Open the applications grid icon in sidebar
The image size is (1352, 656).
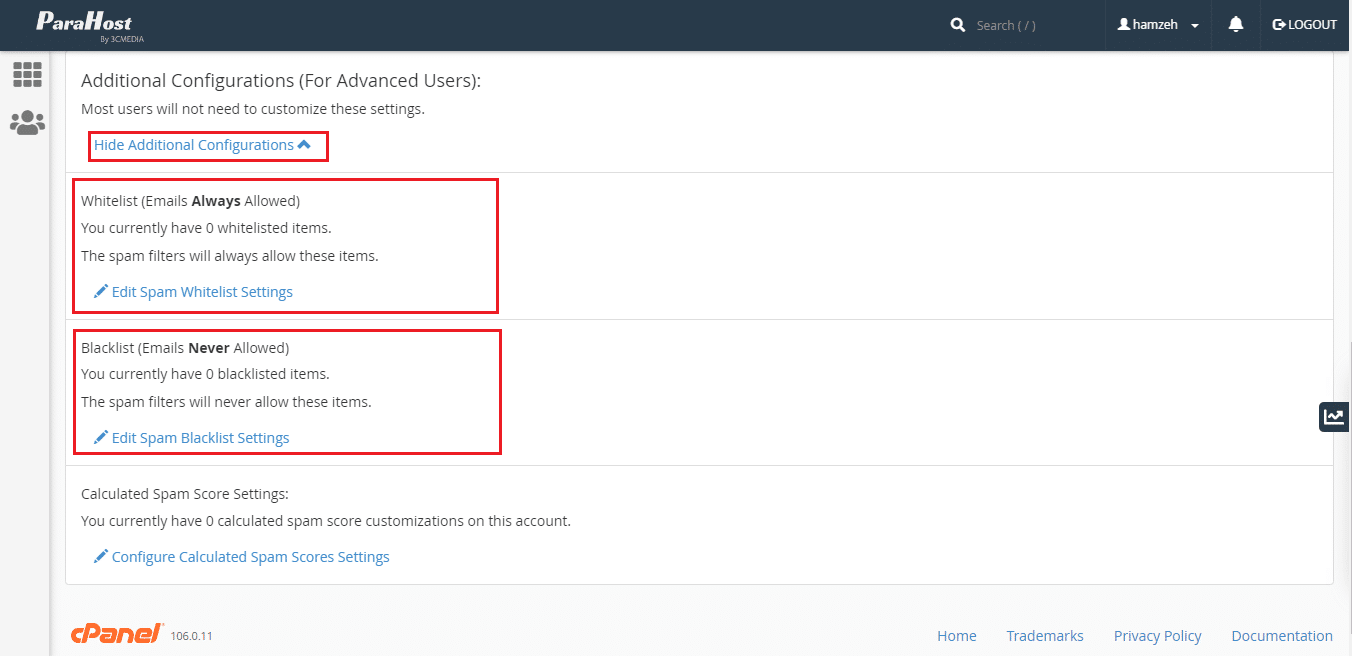[27, 74]
